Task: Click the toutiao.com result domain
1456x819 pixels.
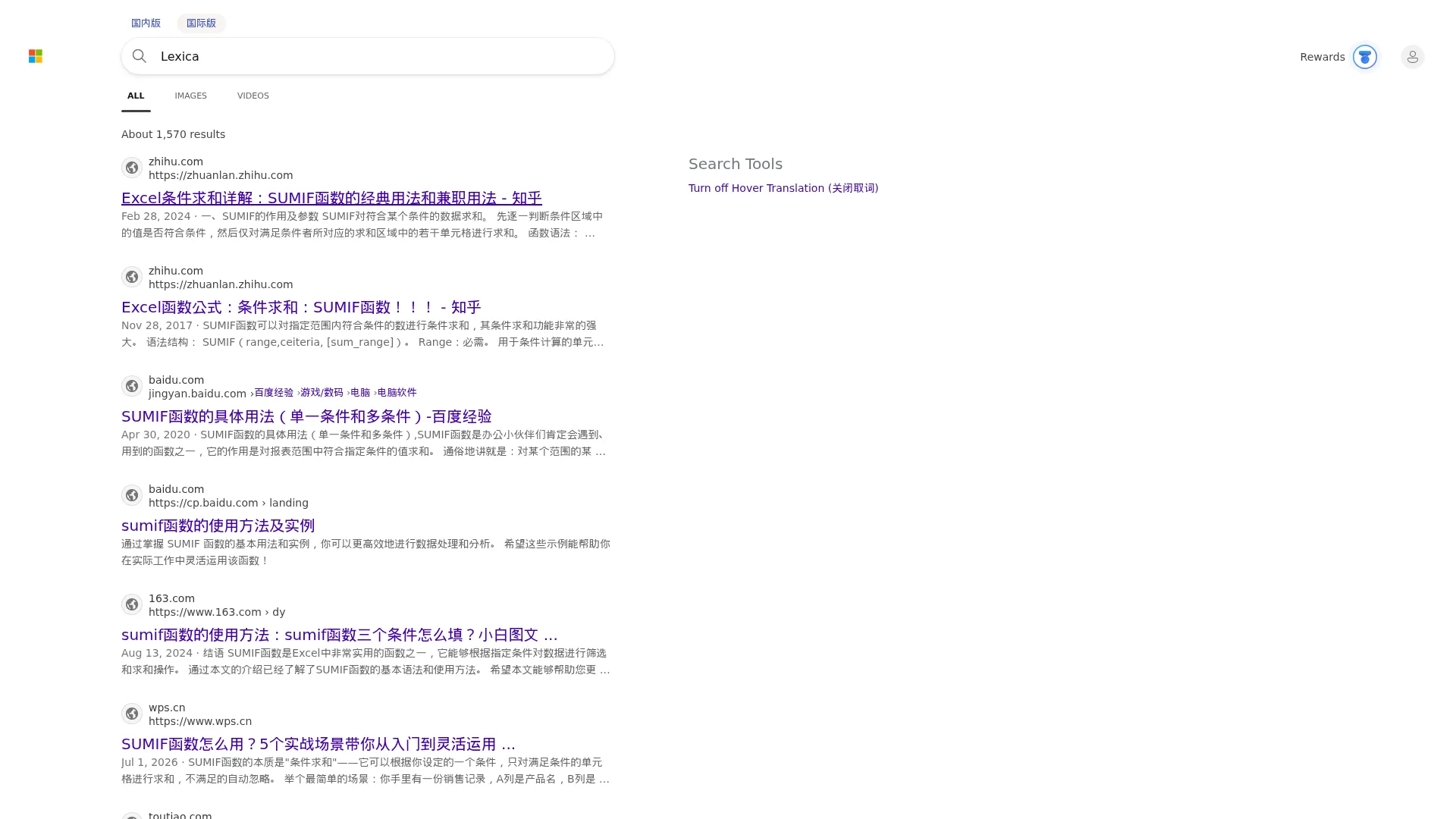Action: (x=180, y=814)
